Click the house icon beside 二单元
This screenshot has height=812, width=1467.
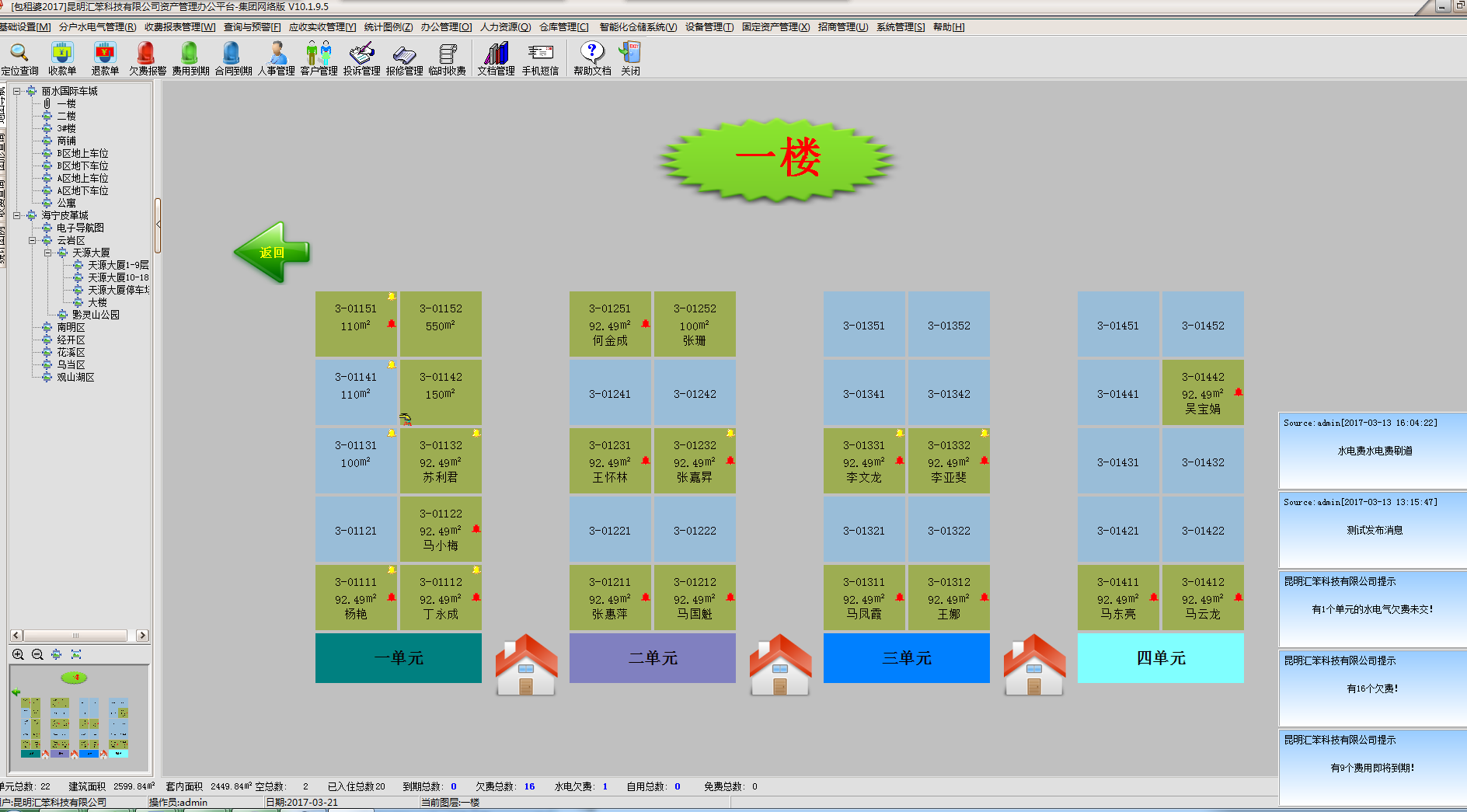click(x=780, y=664)
